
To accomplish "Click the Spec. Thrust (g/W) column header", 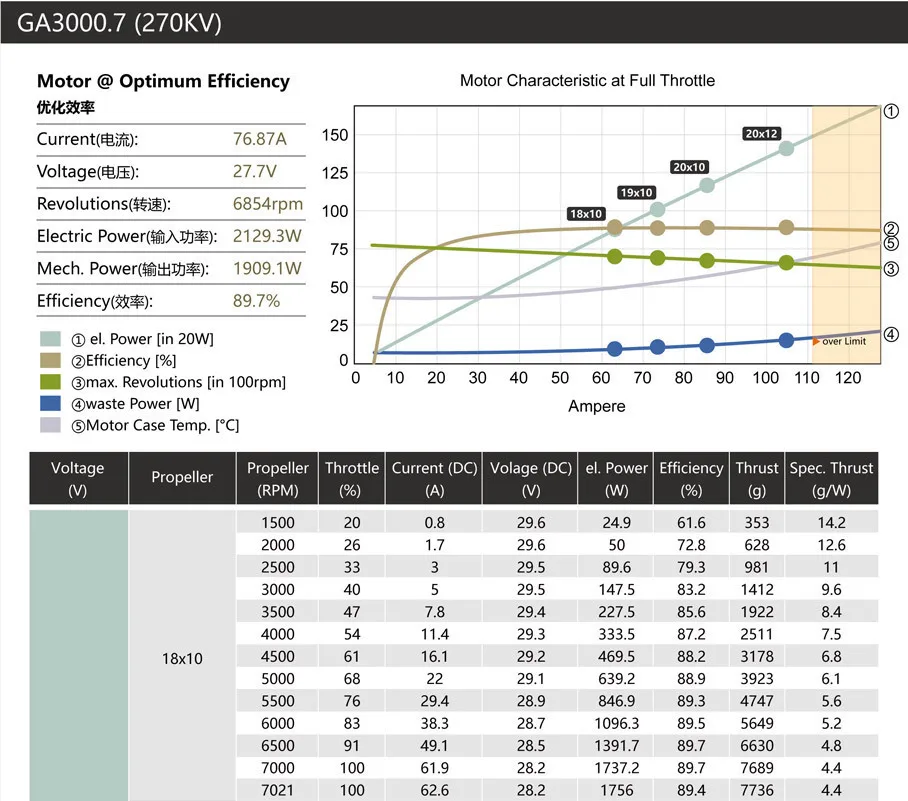I will tap(831, 479).
